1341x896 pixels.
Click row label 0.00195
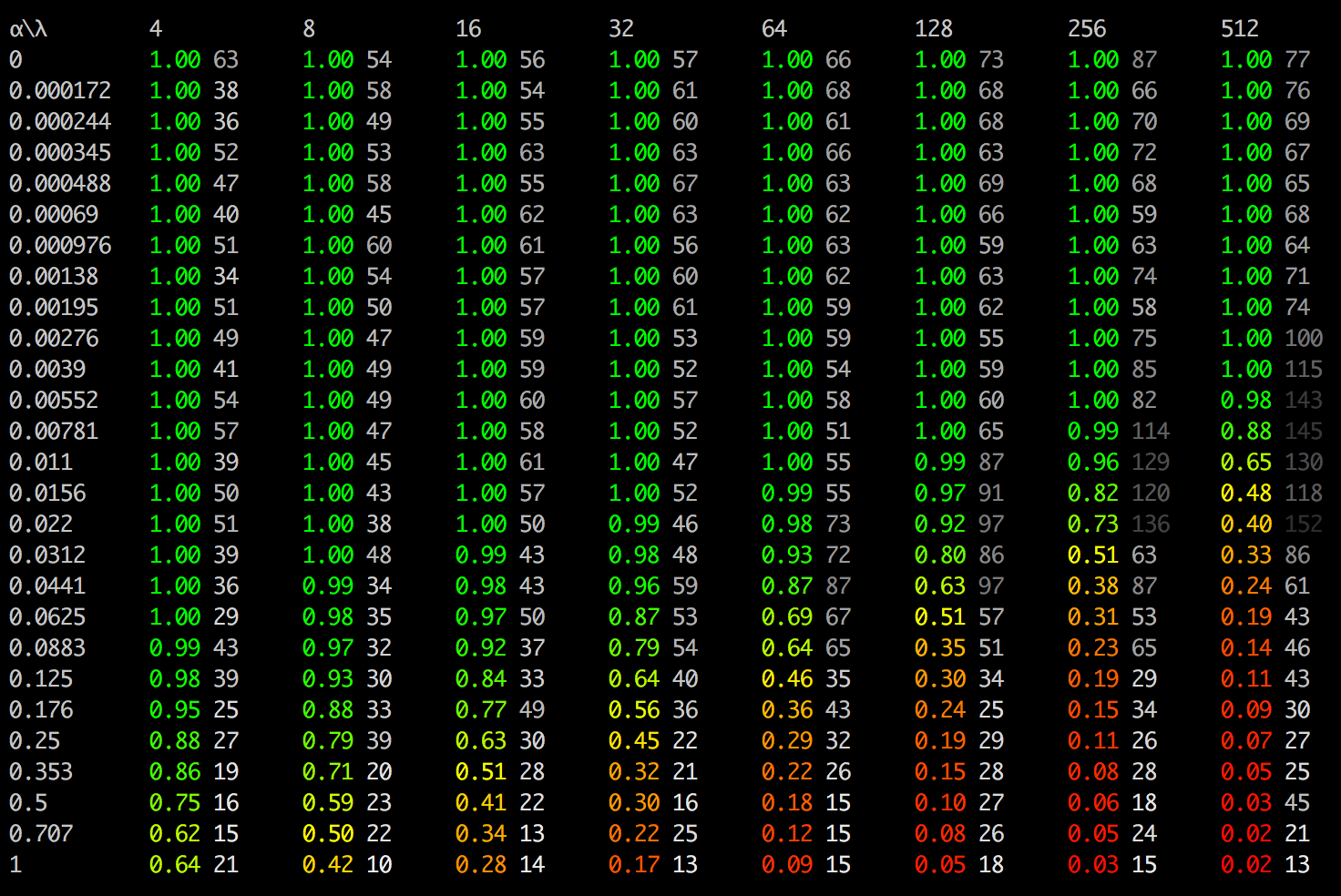click(x=54, y=308)
